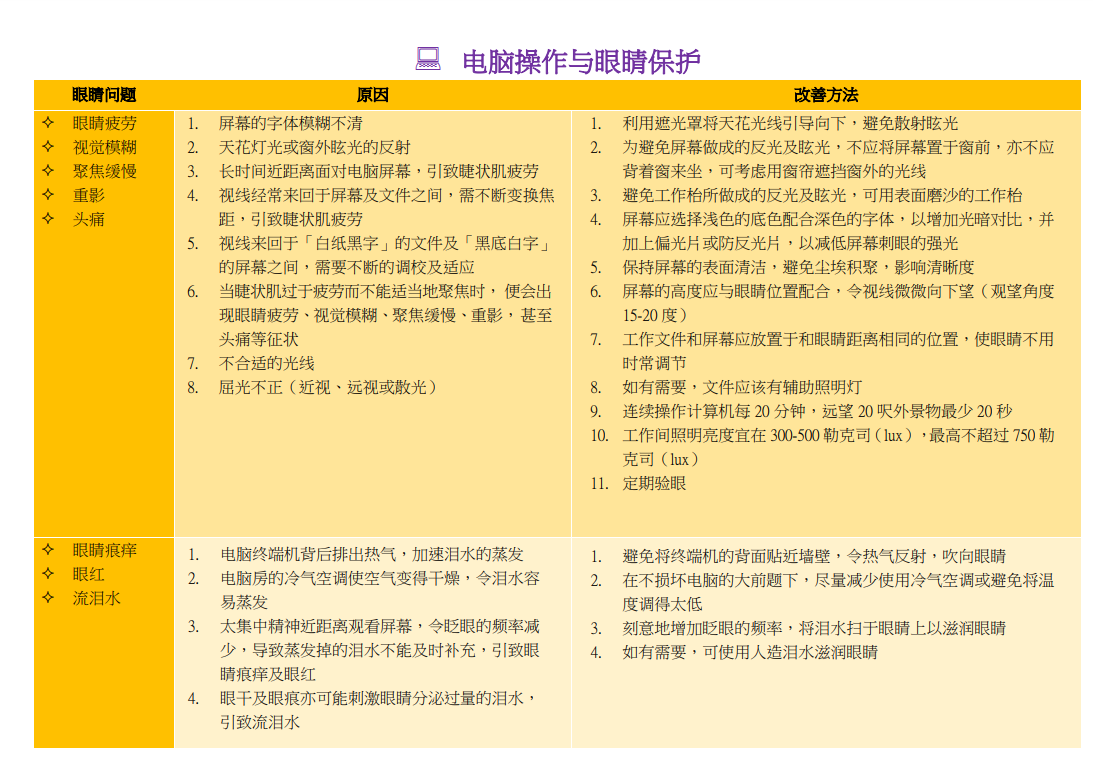The image size is (1093, 772).
Task: Select the diamond bullet next to 视觉模糊
Action: pyautogui.click(x=48, y=147)
